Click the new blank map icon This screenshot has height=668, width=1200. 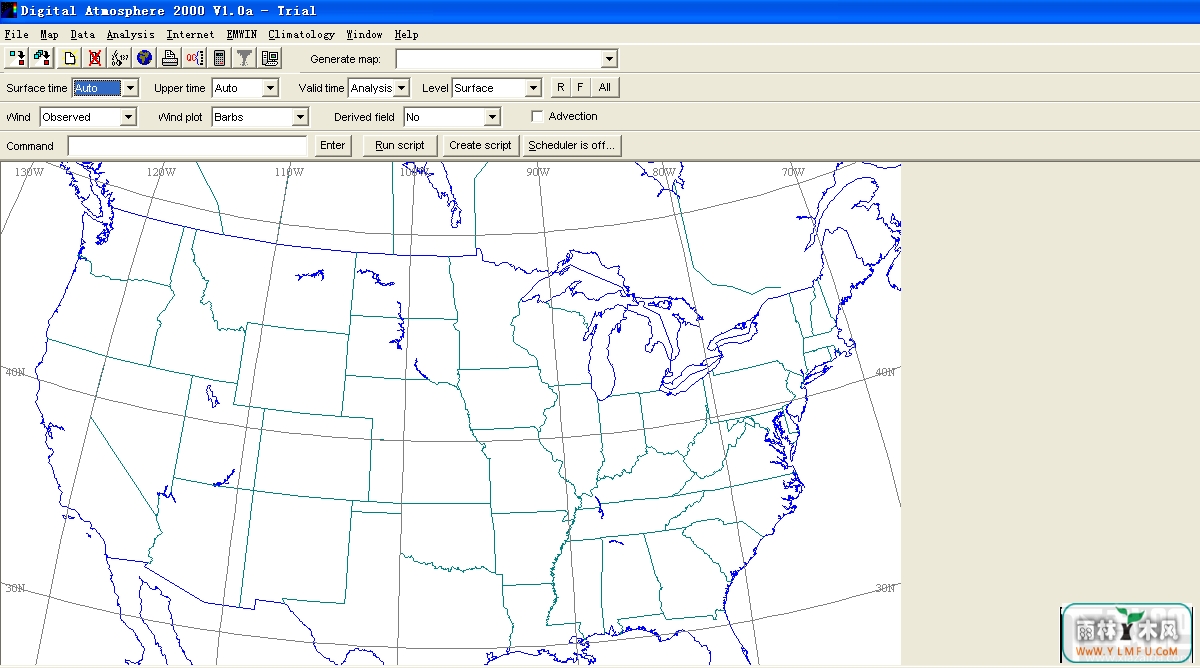[x=70, y=58]
